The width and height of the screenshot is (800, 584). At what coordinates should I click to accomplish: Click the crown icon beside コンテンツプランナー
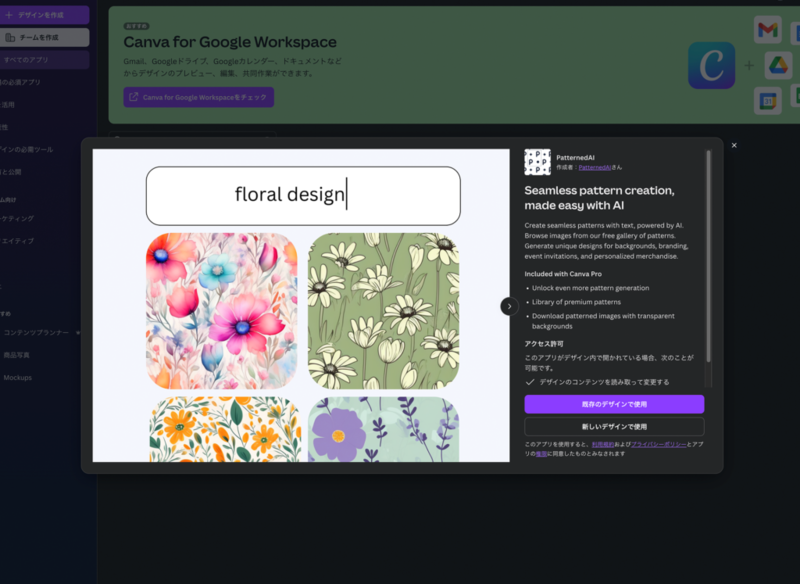click(x=78, y=333)
